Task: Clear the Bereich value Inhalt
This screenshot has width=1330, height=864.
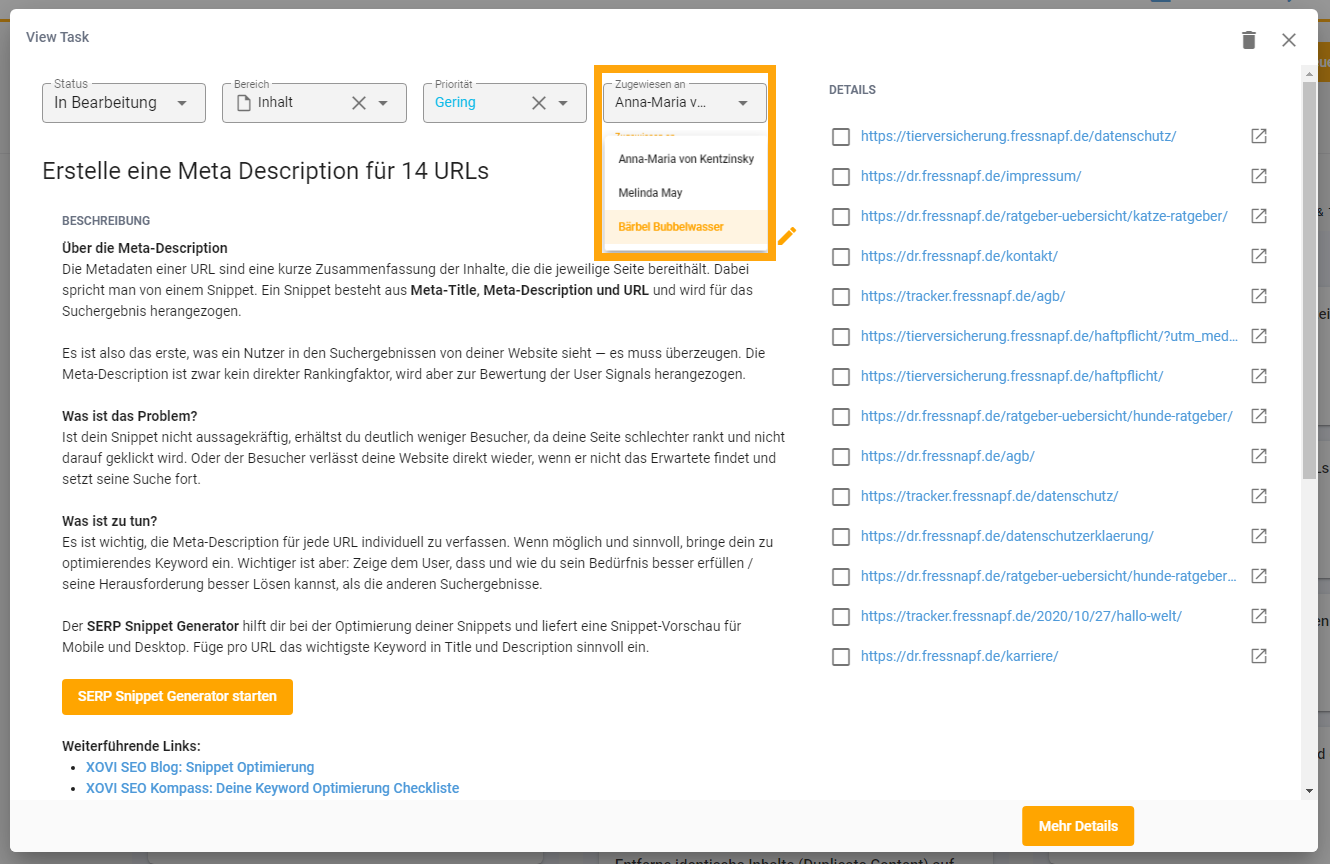Action: (x=359, y=103)
